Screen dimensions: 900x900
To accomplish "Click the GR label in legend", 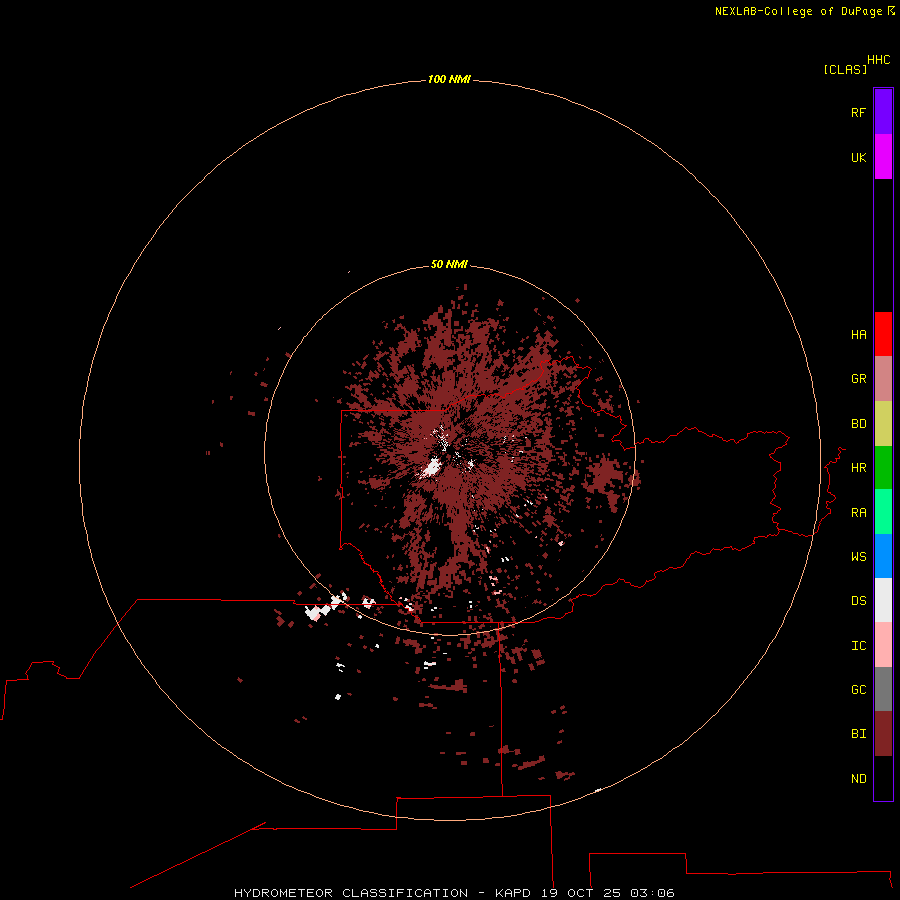I will click(x=858, y=379).
